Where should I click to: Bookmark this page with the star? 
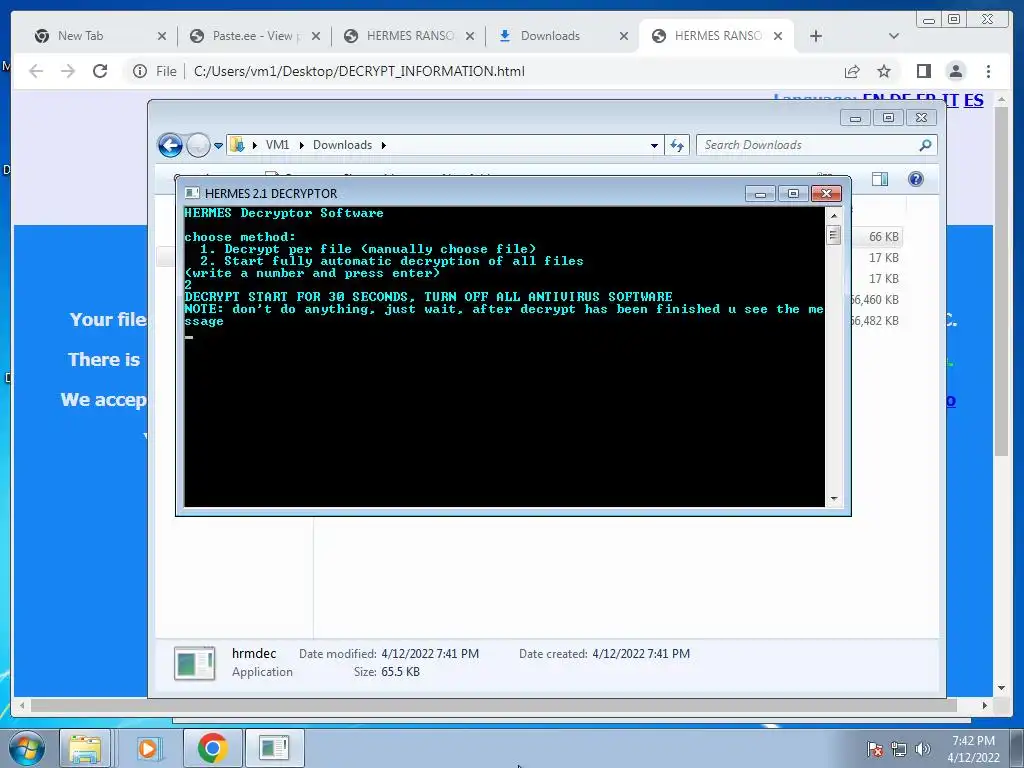pyautogui.click(x=884, y=71)
